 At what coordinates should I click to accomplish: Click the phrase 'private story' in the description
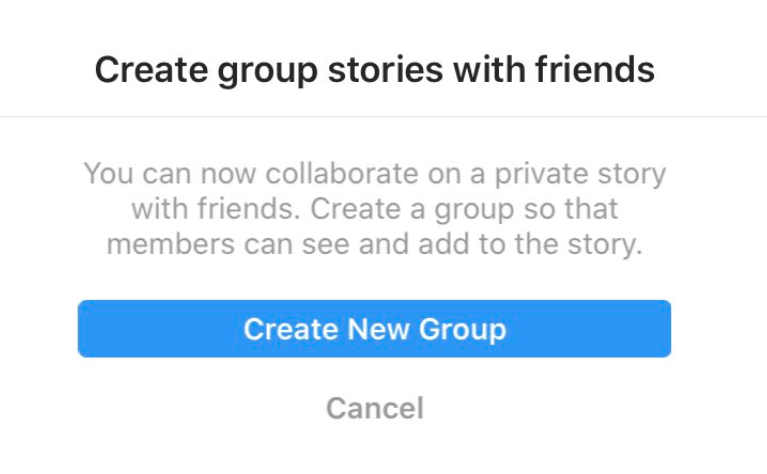[581, 175]
